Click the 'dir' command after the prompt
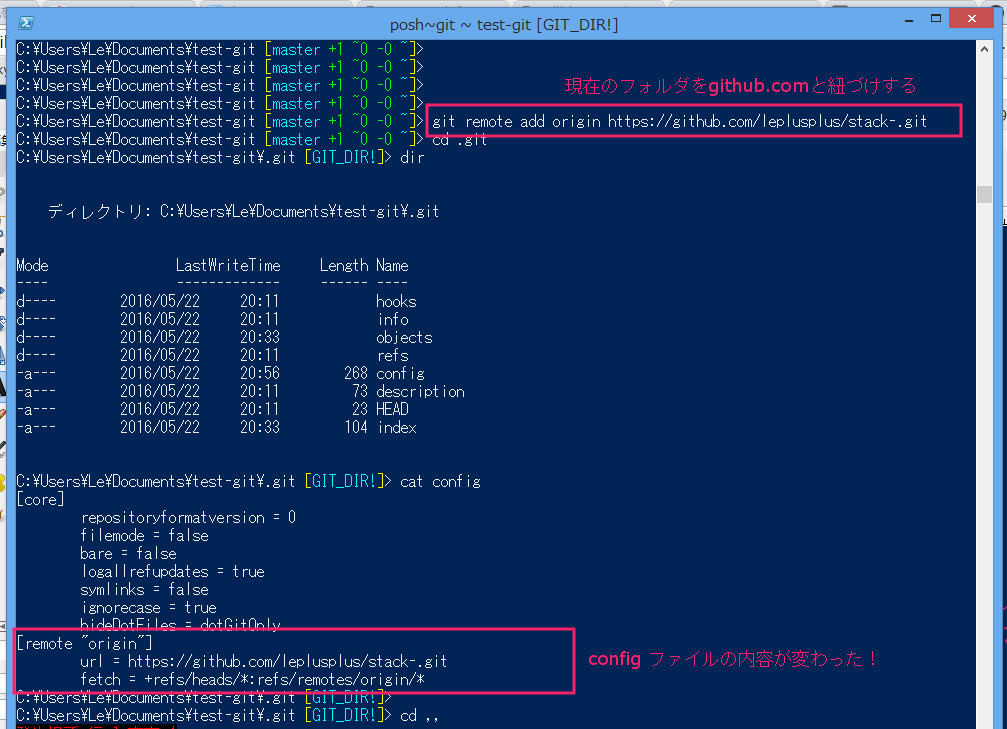The height and width of the screenshot is (729, 1007). click(x=412, y=157)
